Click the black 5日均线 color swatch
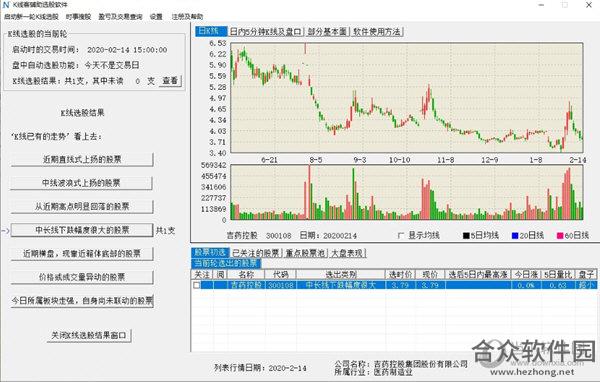Viewport: 600px width, 382px height. [466, 236]
